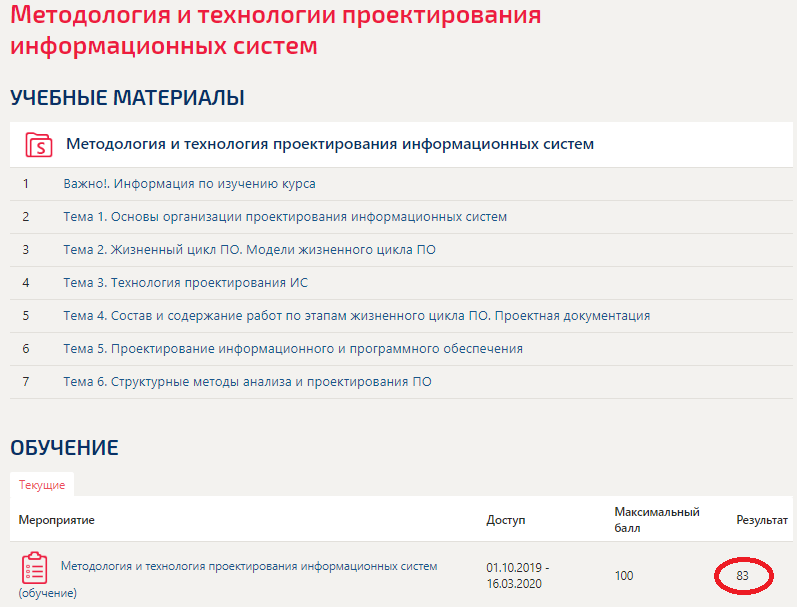
Task: Open "Важно!. Информация по изучению курса" link
Action: [x=189, y=184]
